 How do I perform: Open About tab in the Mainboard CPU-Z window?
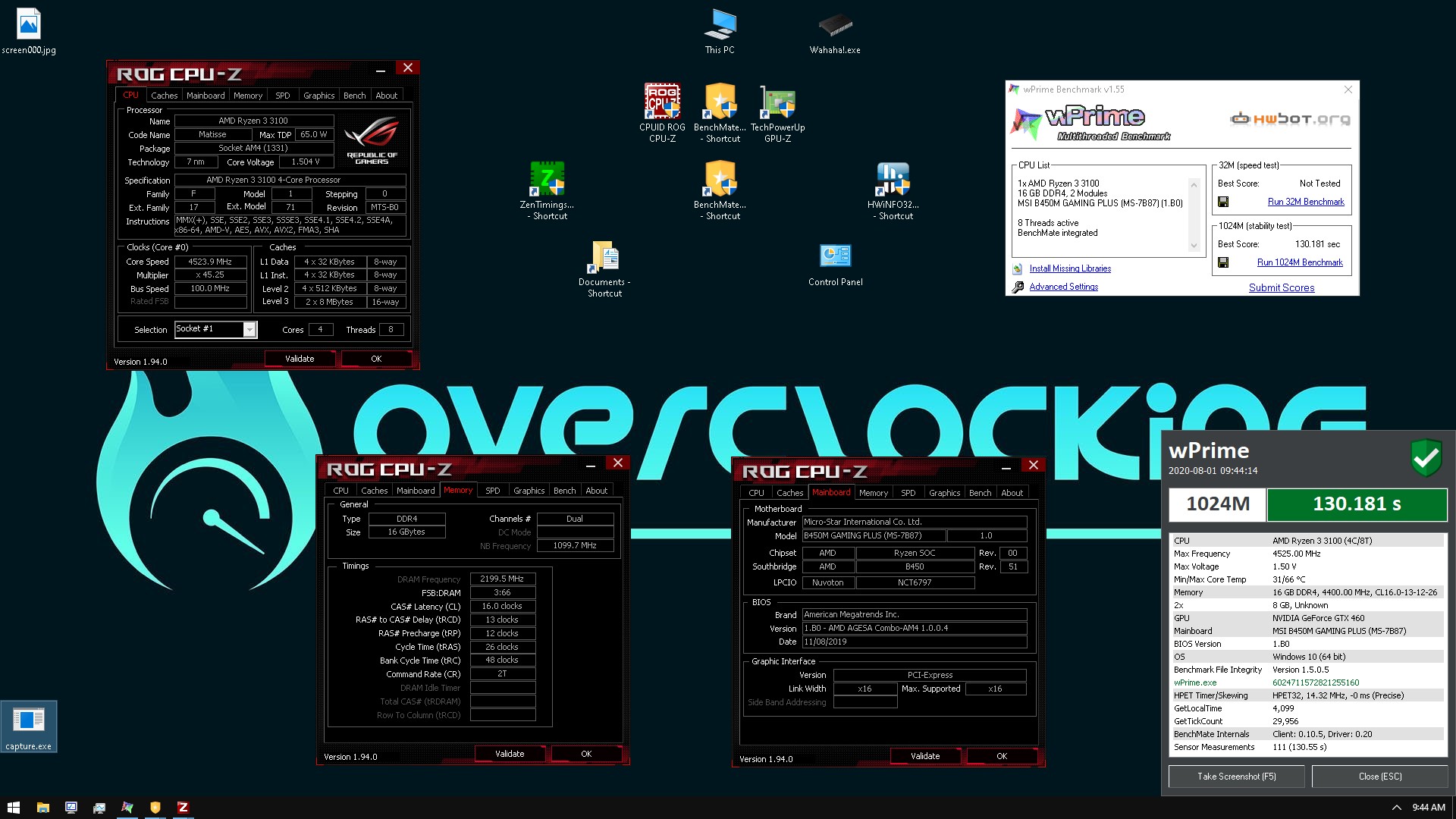tap(1012, 493)
